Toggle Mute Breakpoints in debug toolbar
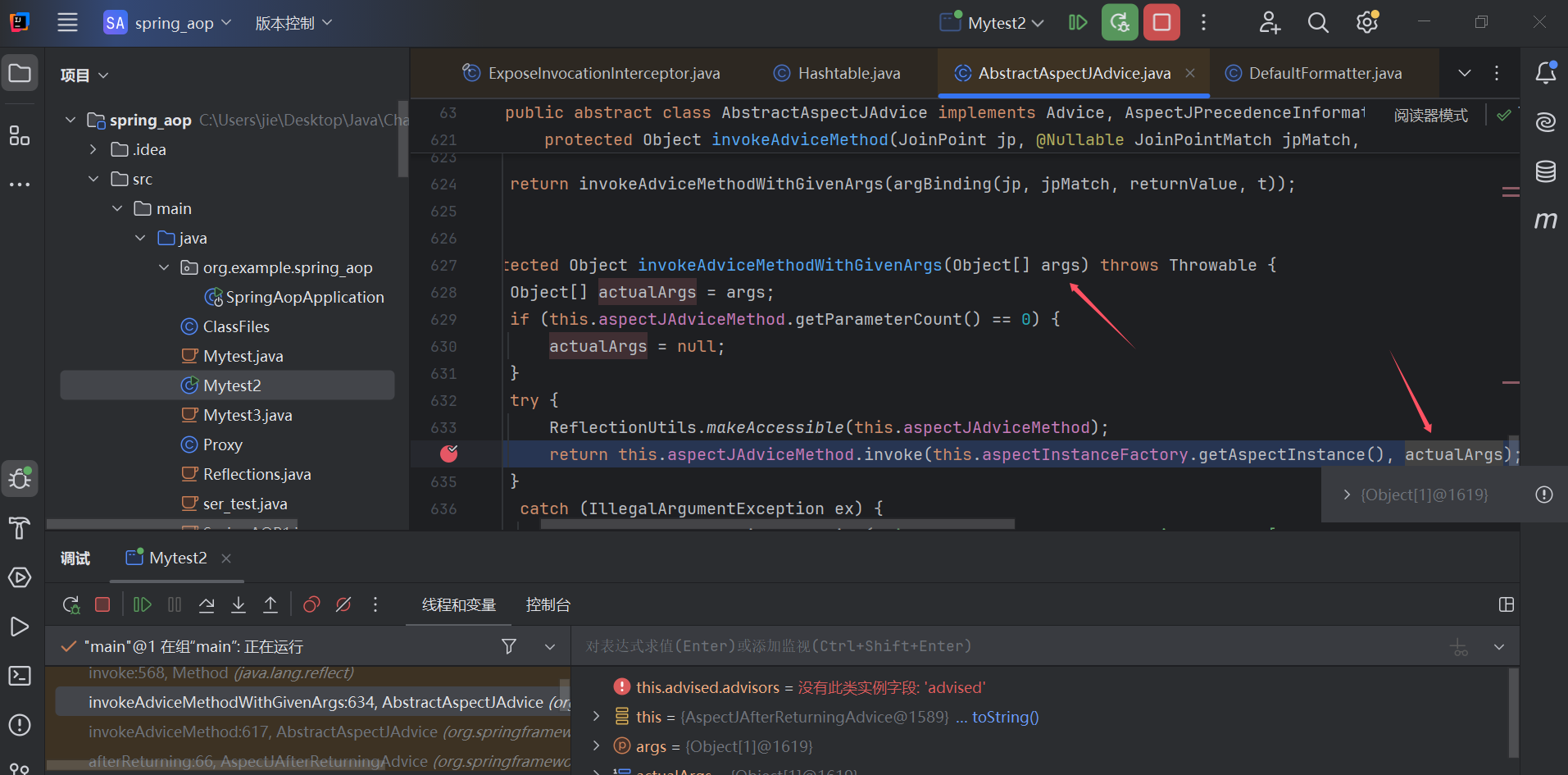The height and width of the screenshot is (775, 1568). pos(343,605)
